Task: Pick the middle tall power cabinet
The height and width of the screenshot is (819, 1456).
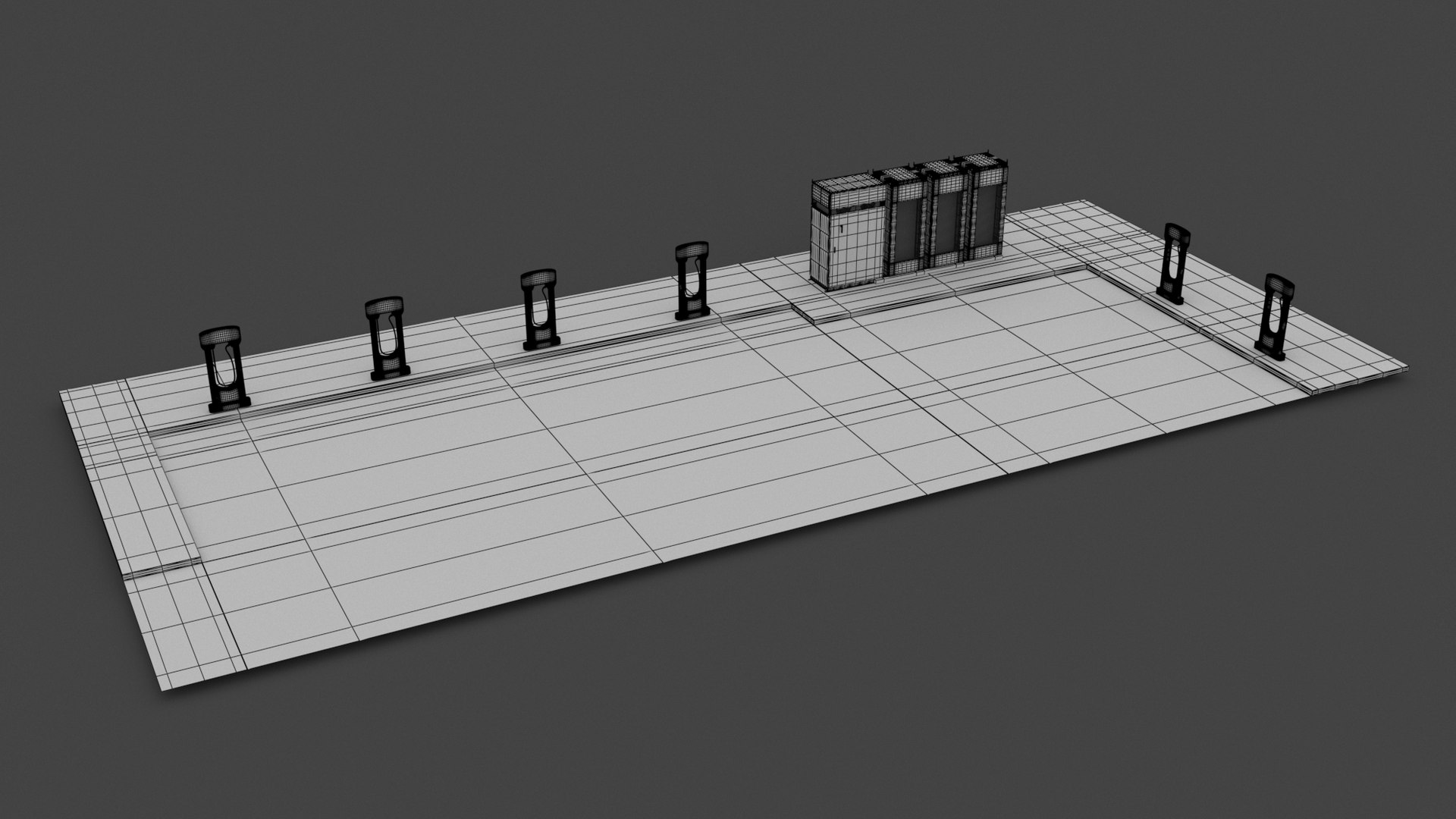Action: coord(946,215)
